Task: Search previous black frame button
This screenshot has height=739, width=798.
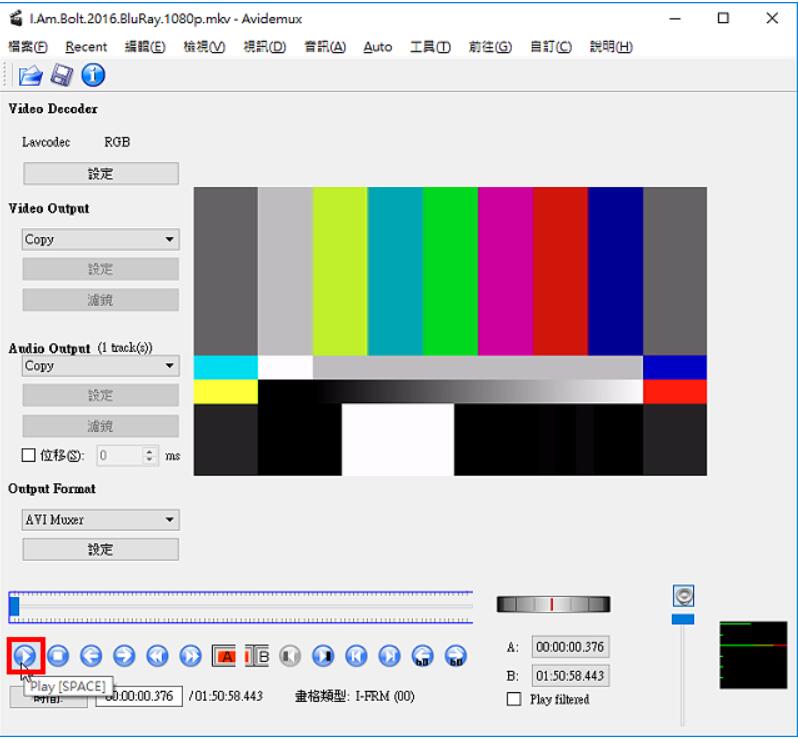Action: tap(290, 656)
